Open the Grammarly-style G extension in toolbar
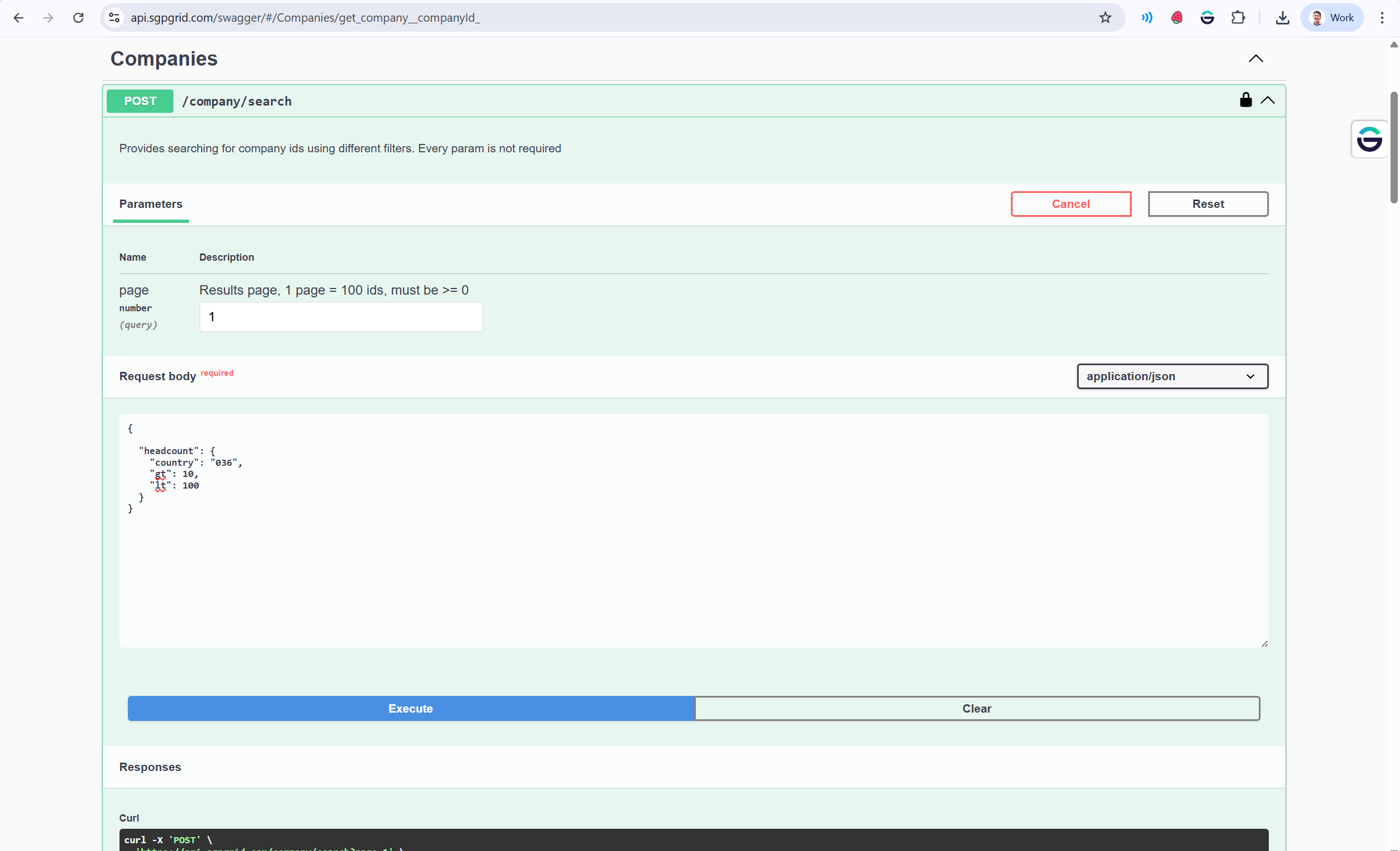The image size is (1400, 851). (1207, 18)
